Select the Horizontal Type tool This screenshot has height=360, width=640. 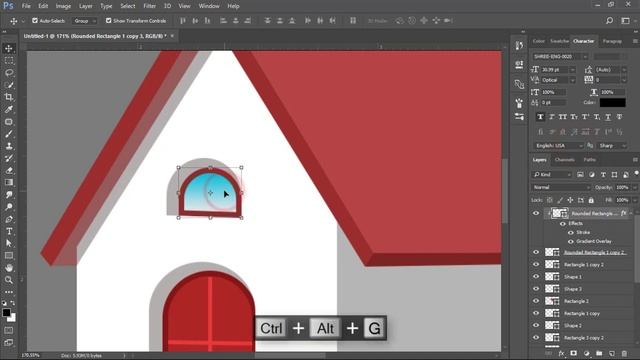click(x=9, y=231)
